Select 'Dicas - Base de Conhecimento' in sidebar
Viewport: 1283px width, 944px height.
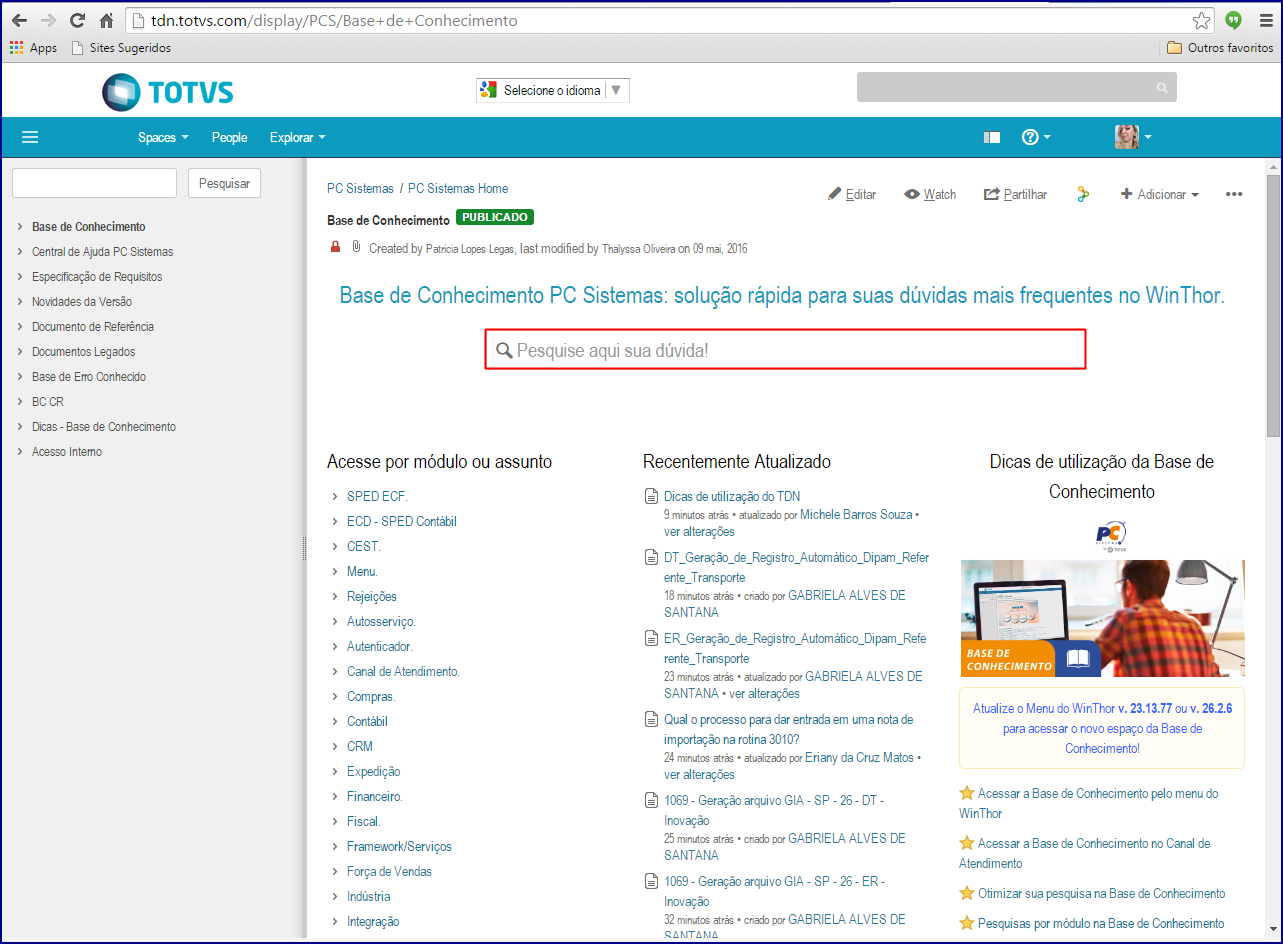[x=104, y=427]
